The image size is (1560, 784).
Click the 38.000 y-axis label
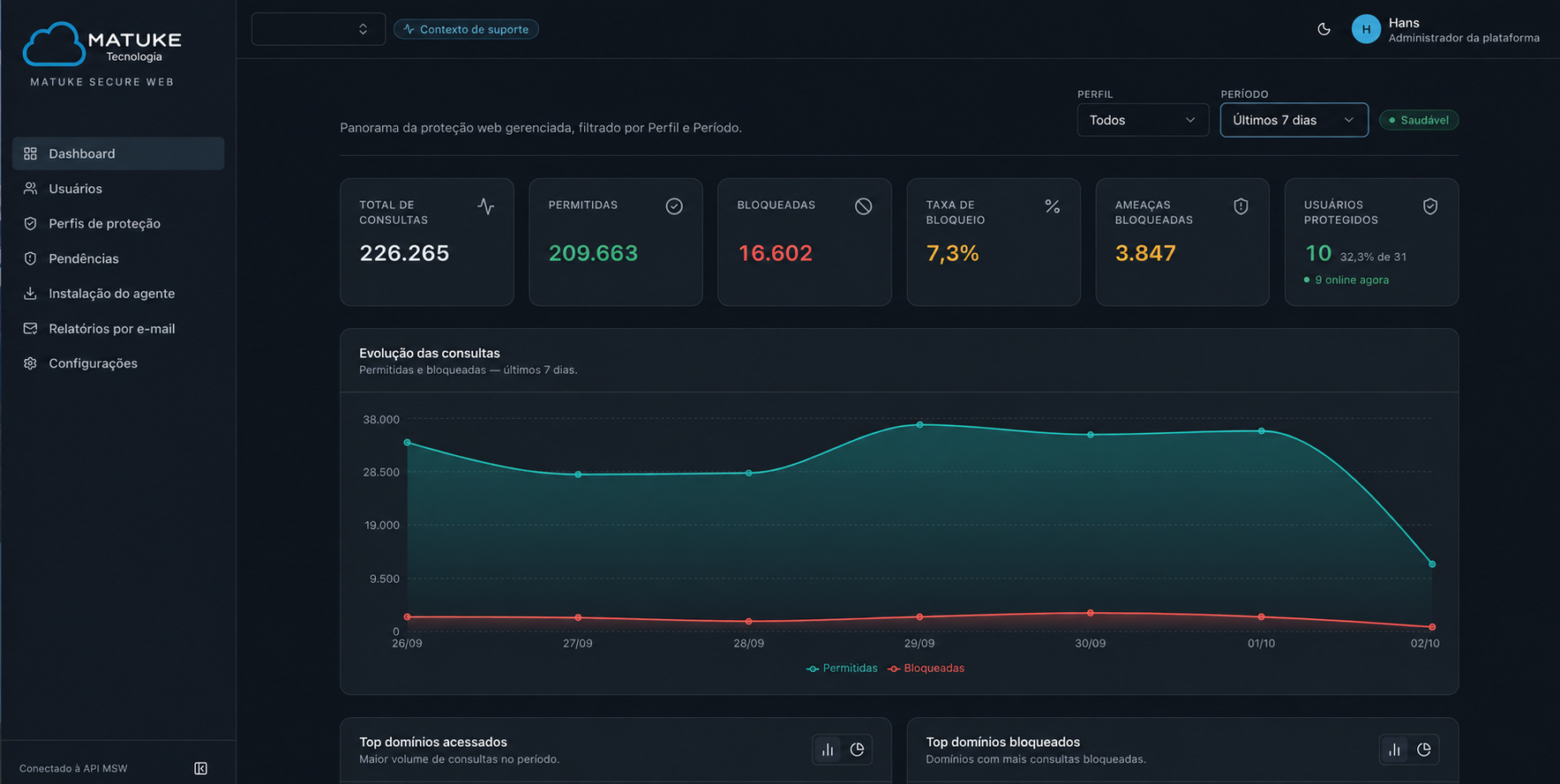coord(381,420)
